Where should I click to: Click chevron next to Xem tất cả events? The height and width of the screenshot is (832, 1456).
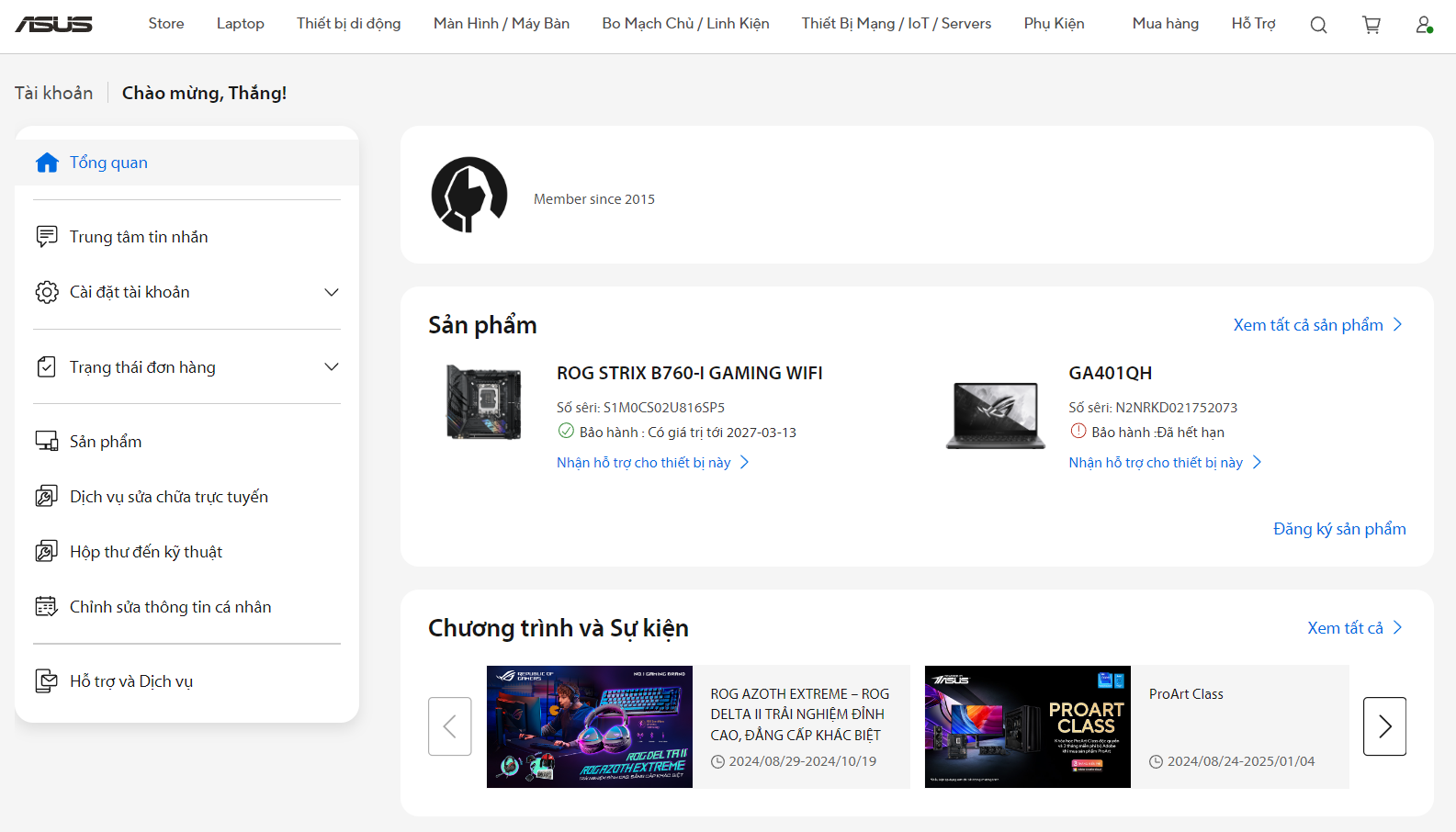(x=1398, y=628)
